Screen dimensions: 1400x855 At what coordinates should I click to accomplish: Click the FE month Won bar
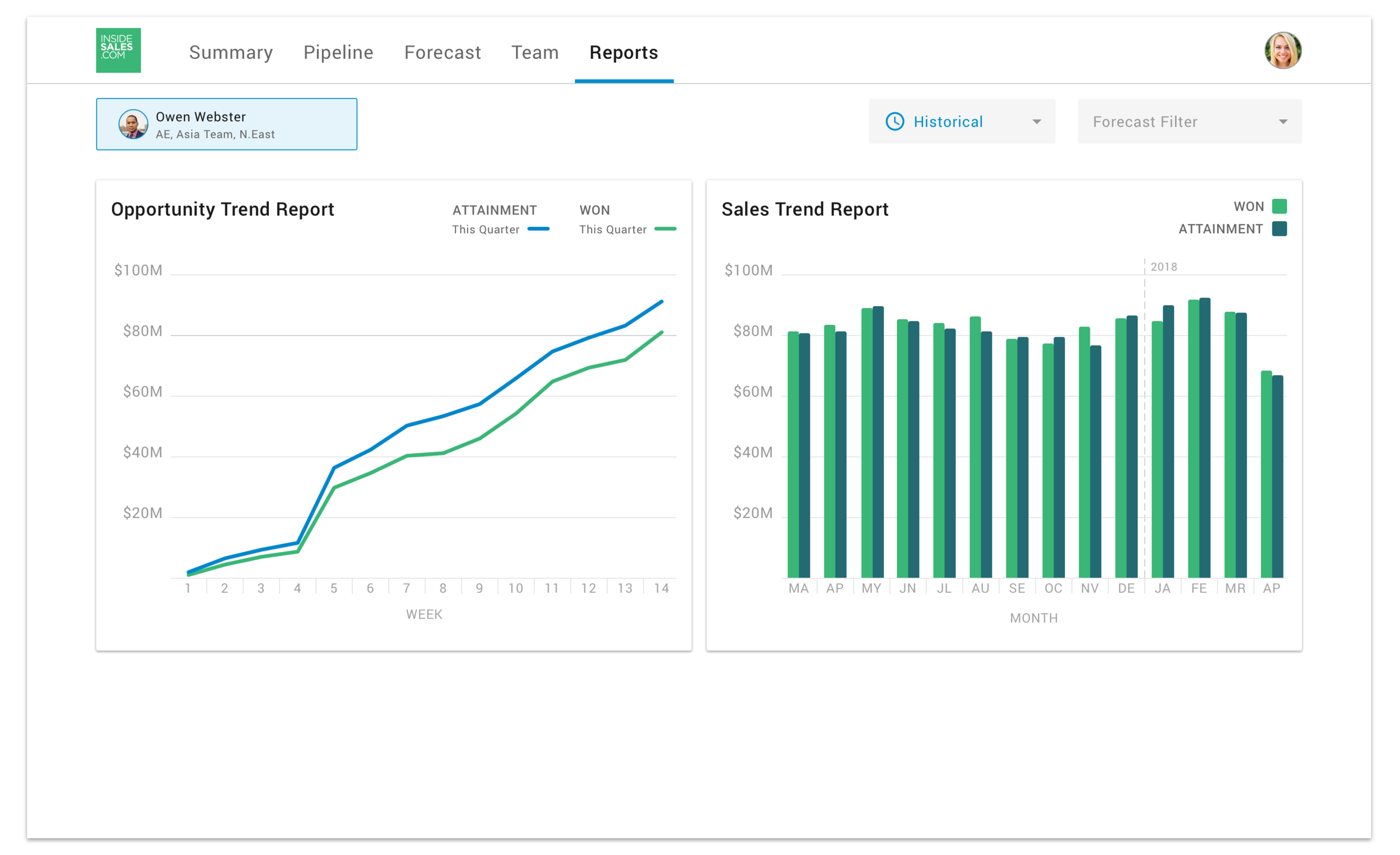click(x=1193, y=437)
